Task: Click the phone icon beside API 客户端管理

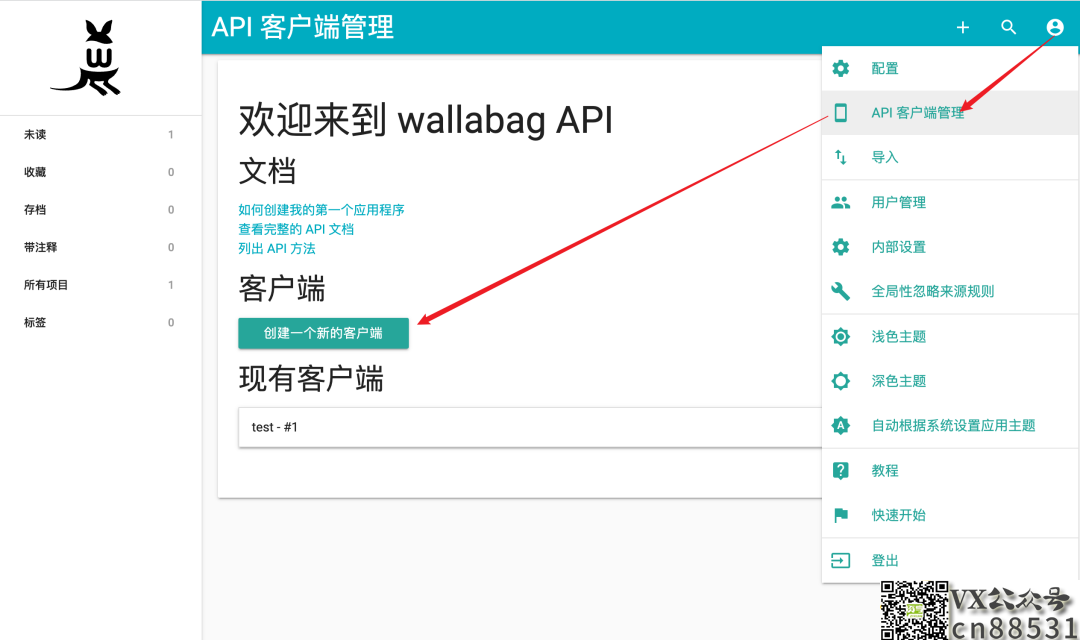Action: coord(840,112)
